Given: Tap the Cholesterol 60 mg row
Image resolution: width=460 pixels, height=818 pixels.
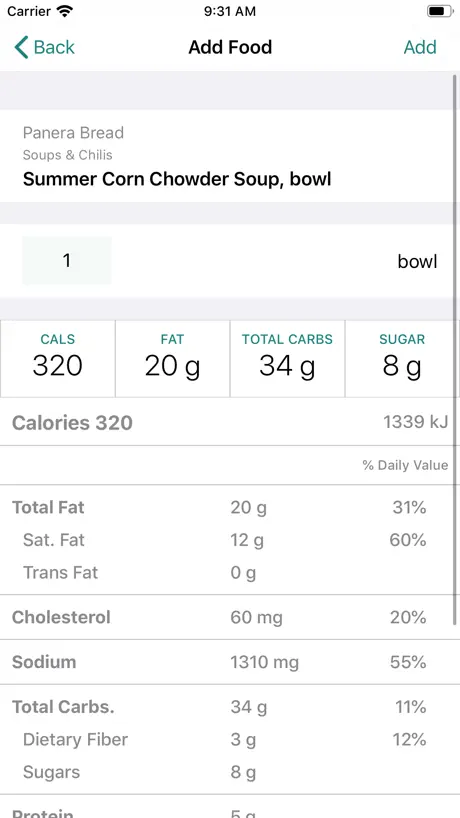Looking at the screenshot, I should (x=230, y=617).
